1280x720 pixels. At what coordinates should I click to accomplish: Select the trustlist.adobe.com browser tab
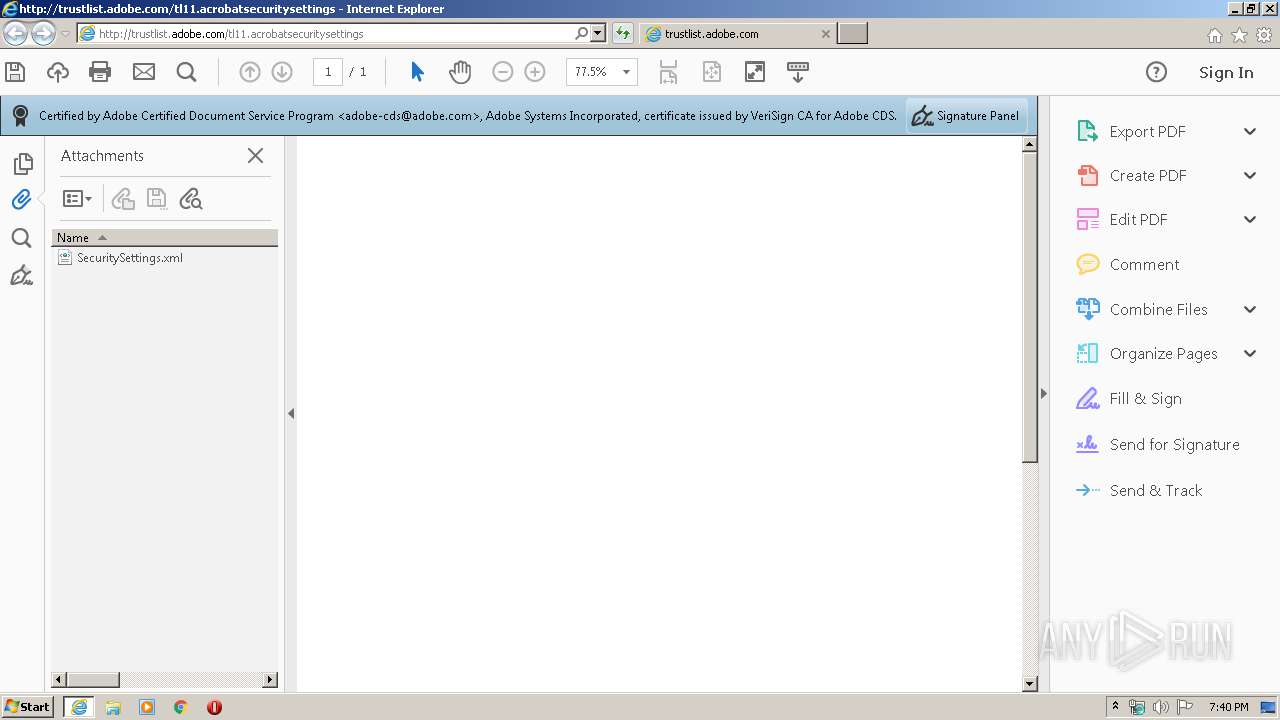coord(738,34)
